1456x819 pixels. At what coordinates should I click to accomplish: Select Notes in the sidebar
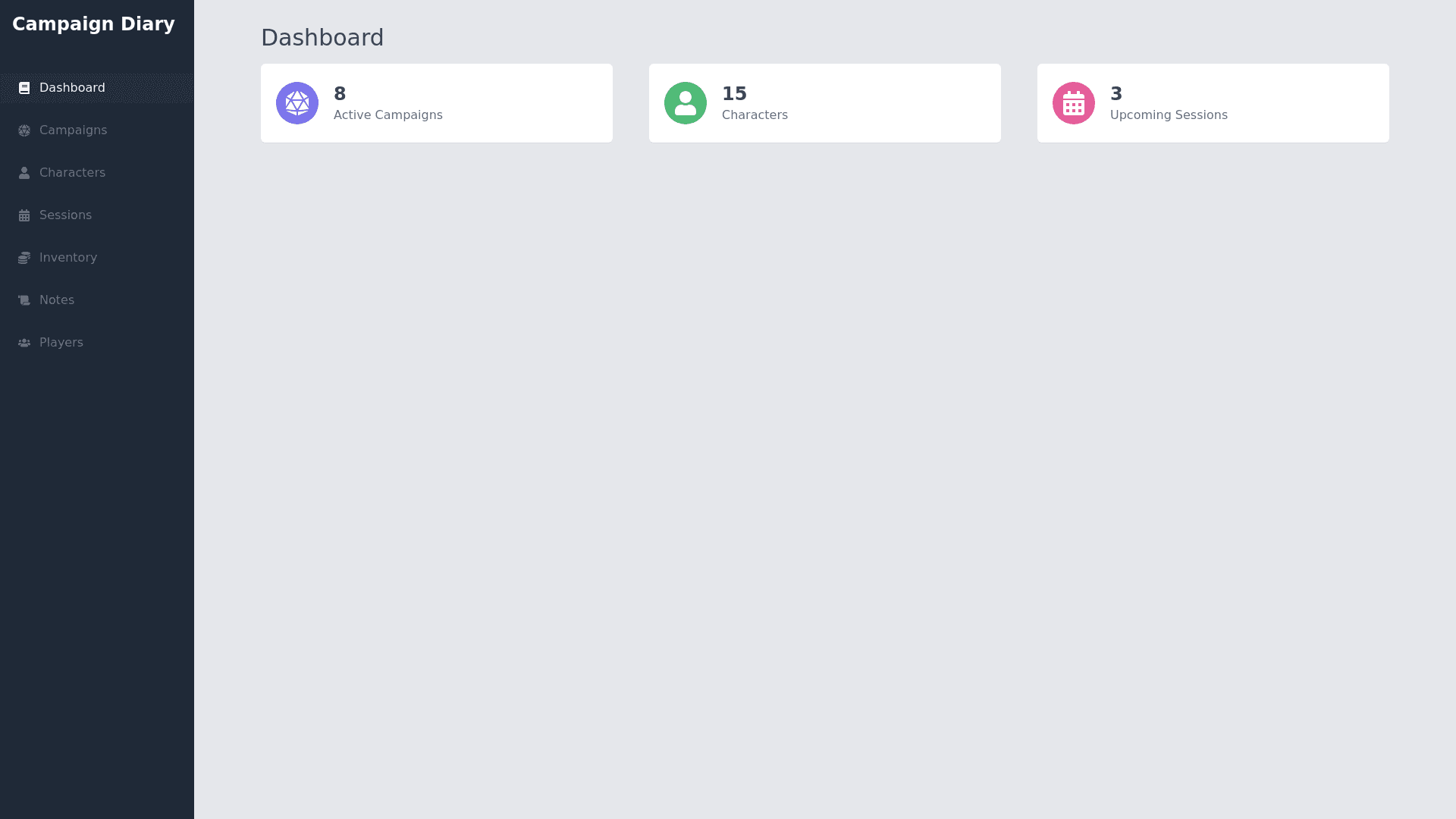click(x=57, y=300)
